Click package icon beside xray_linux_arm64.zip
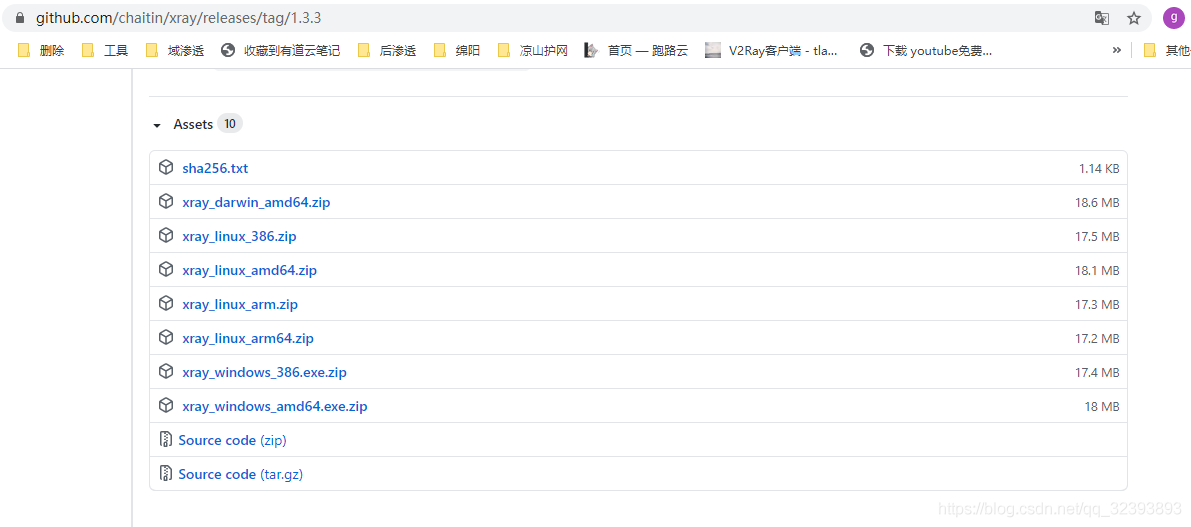Viewport: 1191px width, 527px height. click(x=166, y=337)
